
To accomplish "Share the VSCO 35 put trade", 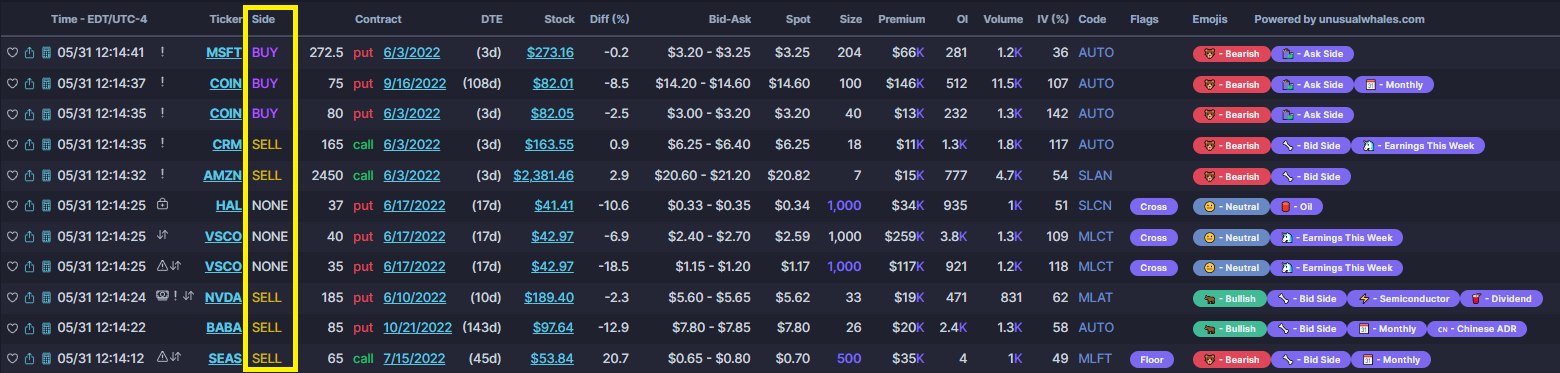I will [29, 267].
